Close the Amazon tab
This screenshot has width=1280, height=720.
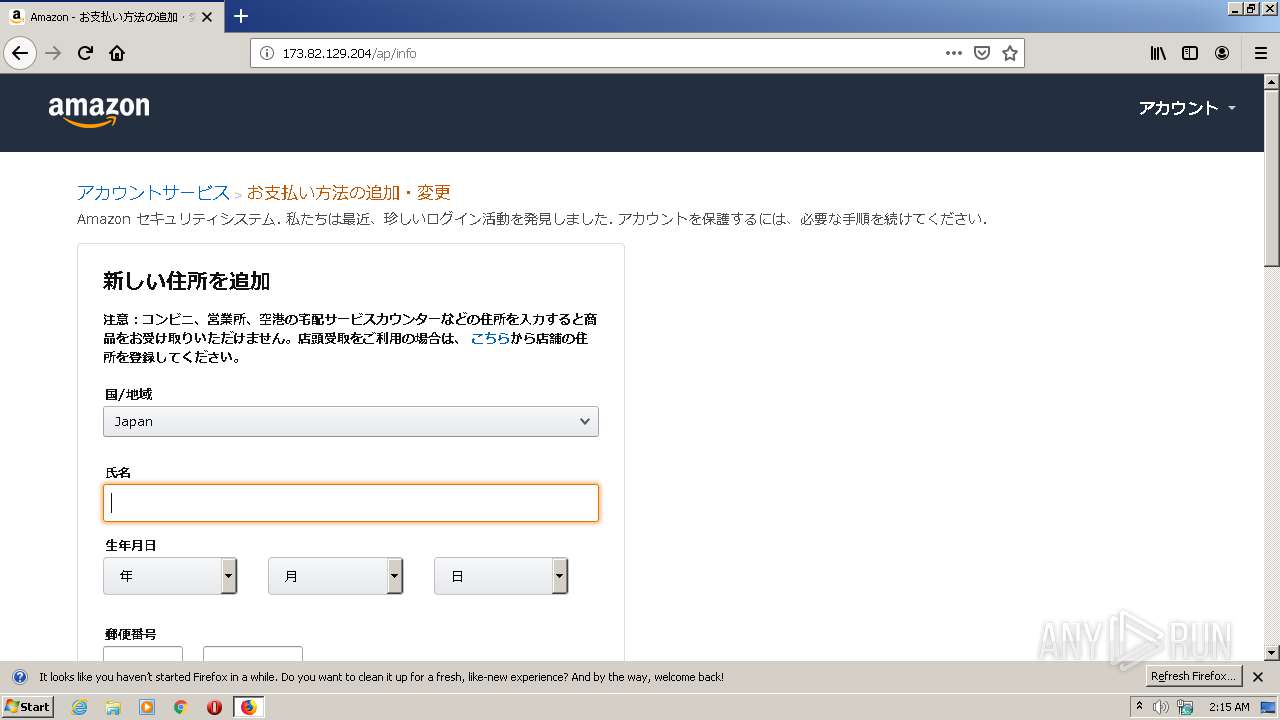207,17
